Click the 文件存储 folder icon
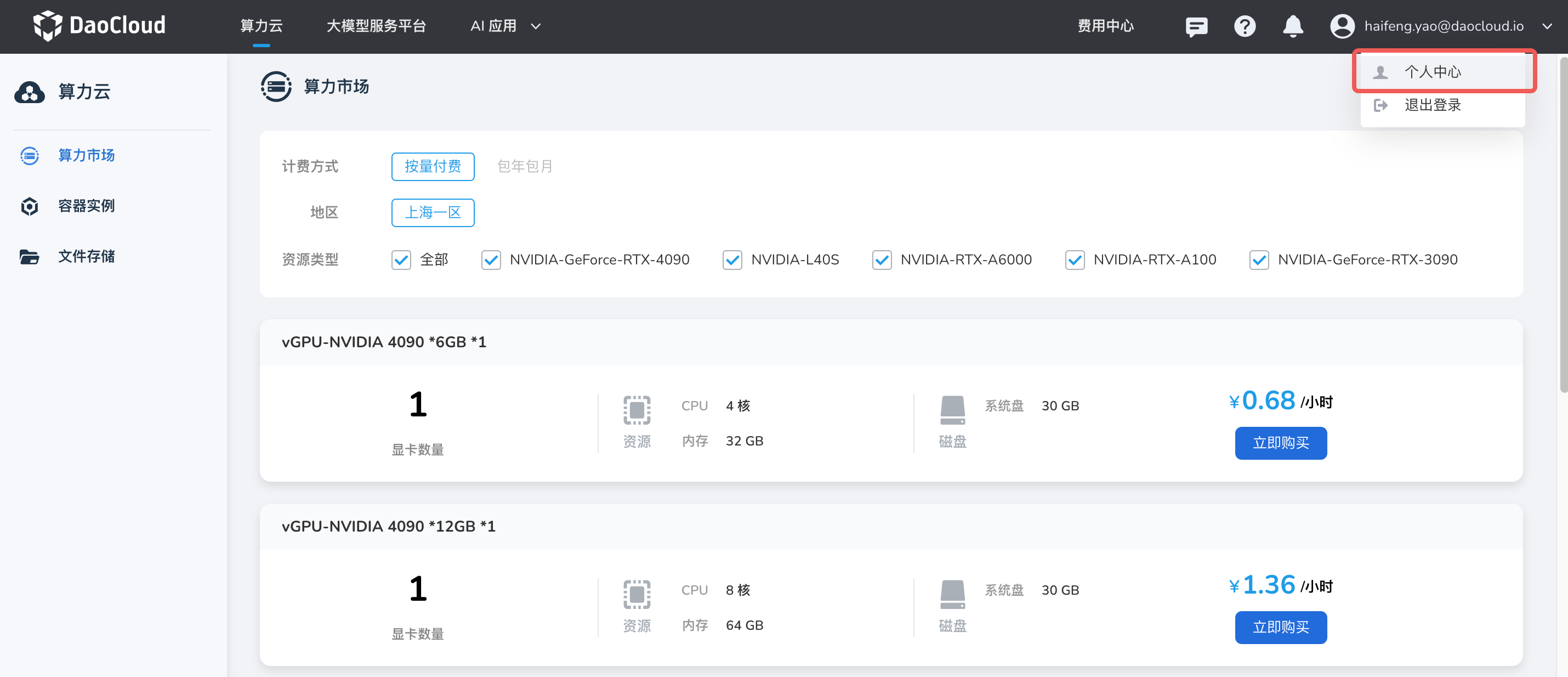This screenshot has height=677, width=1568. point(29,257)
